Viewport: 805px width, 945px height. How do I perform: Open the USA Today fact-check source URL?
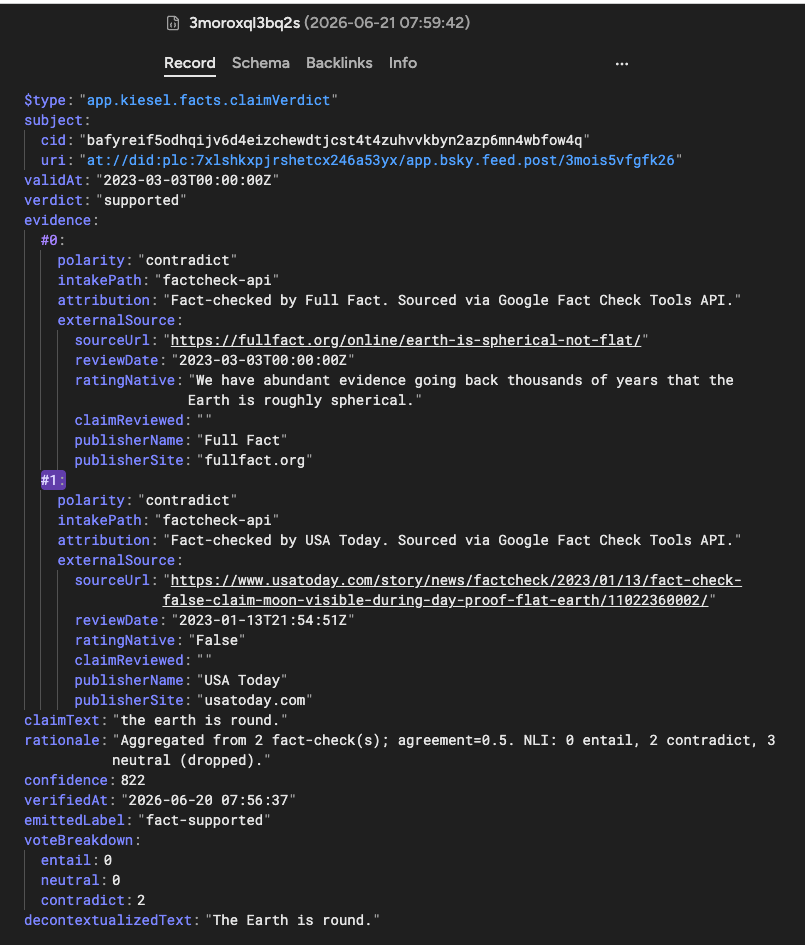click(452, 590)
